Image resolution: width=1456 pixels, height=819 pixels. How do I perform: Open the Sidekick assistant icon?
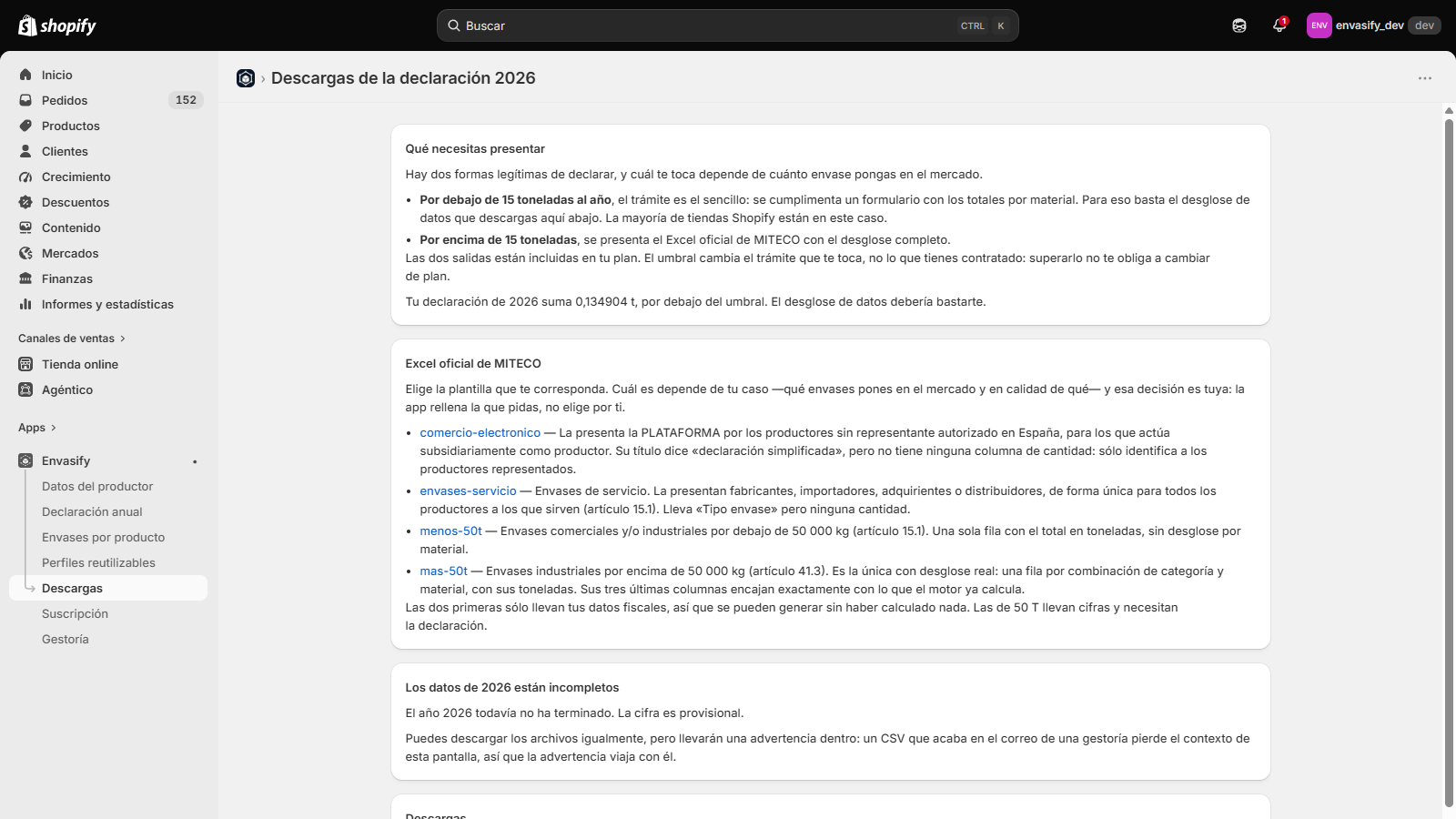pos(1239,25)
